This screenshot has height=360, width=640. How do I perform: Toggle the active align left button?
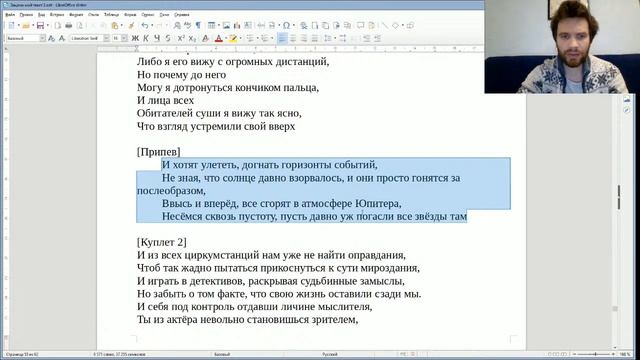tap(282, 38)
